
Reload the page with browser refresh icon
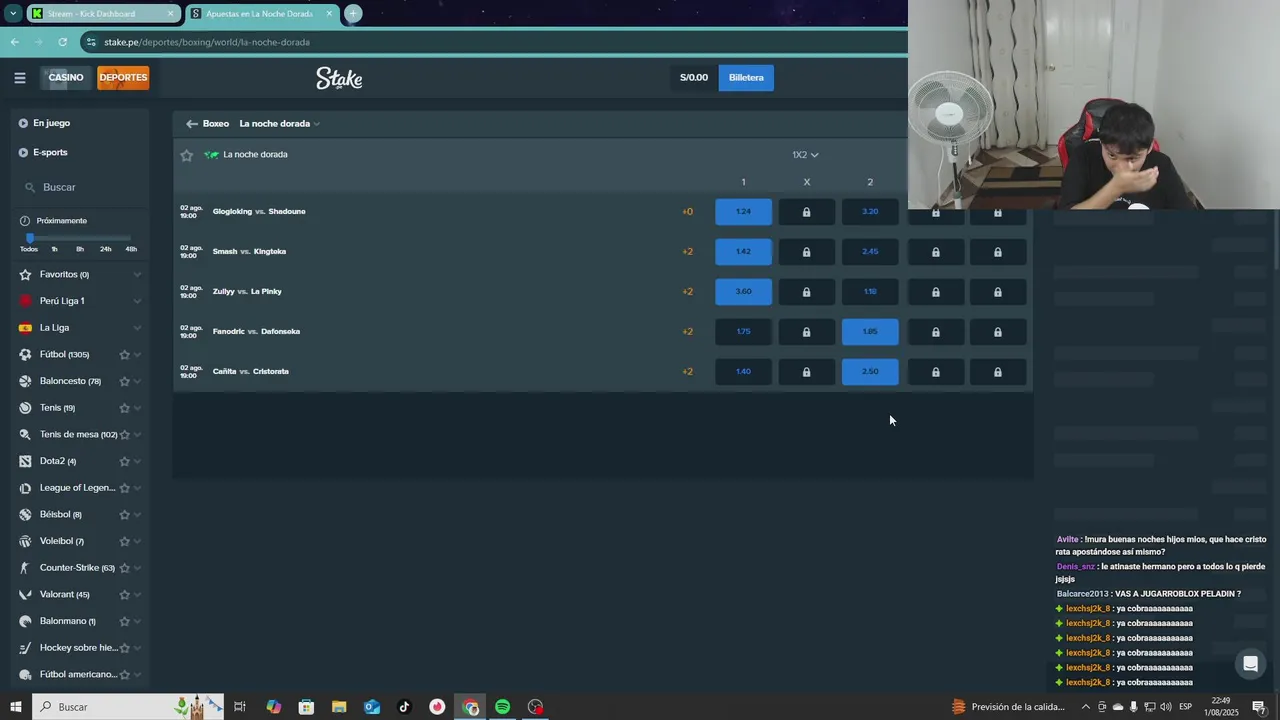(63, 42)
